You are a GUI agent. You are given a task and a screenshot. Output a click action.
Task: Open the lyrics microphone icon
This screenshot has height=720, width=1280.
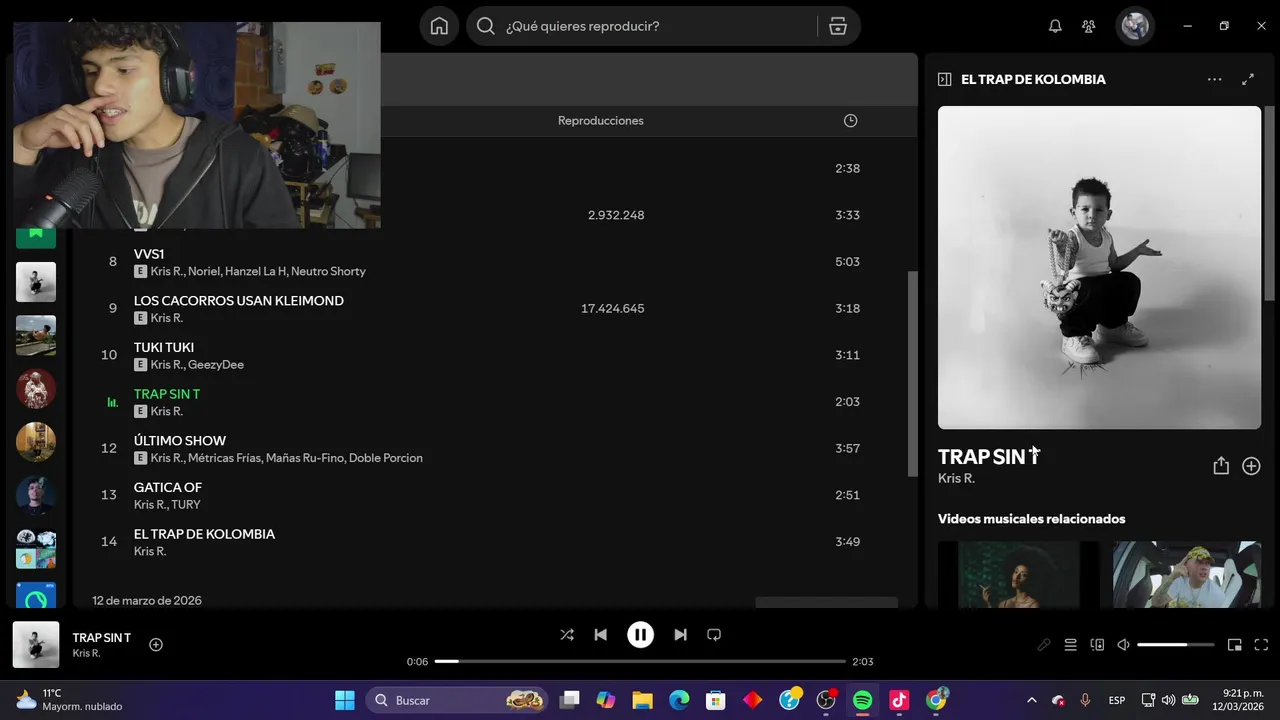pos(1044,645)
